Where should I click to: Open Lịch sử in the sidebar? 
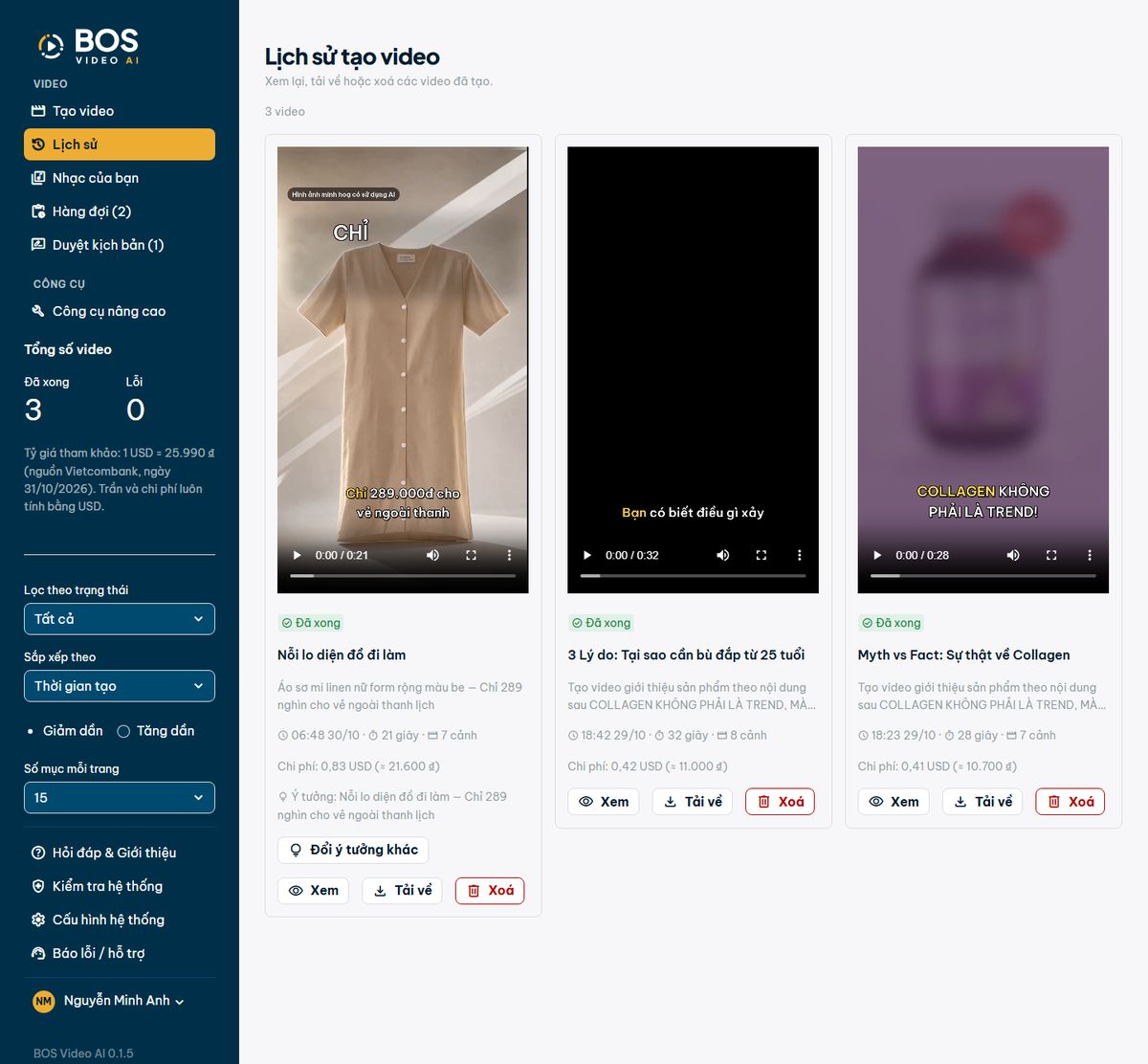pos(120,144)
